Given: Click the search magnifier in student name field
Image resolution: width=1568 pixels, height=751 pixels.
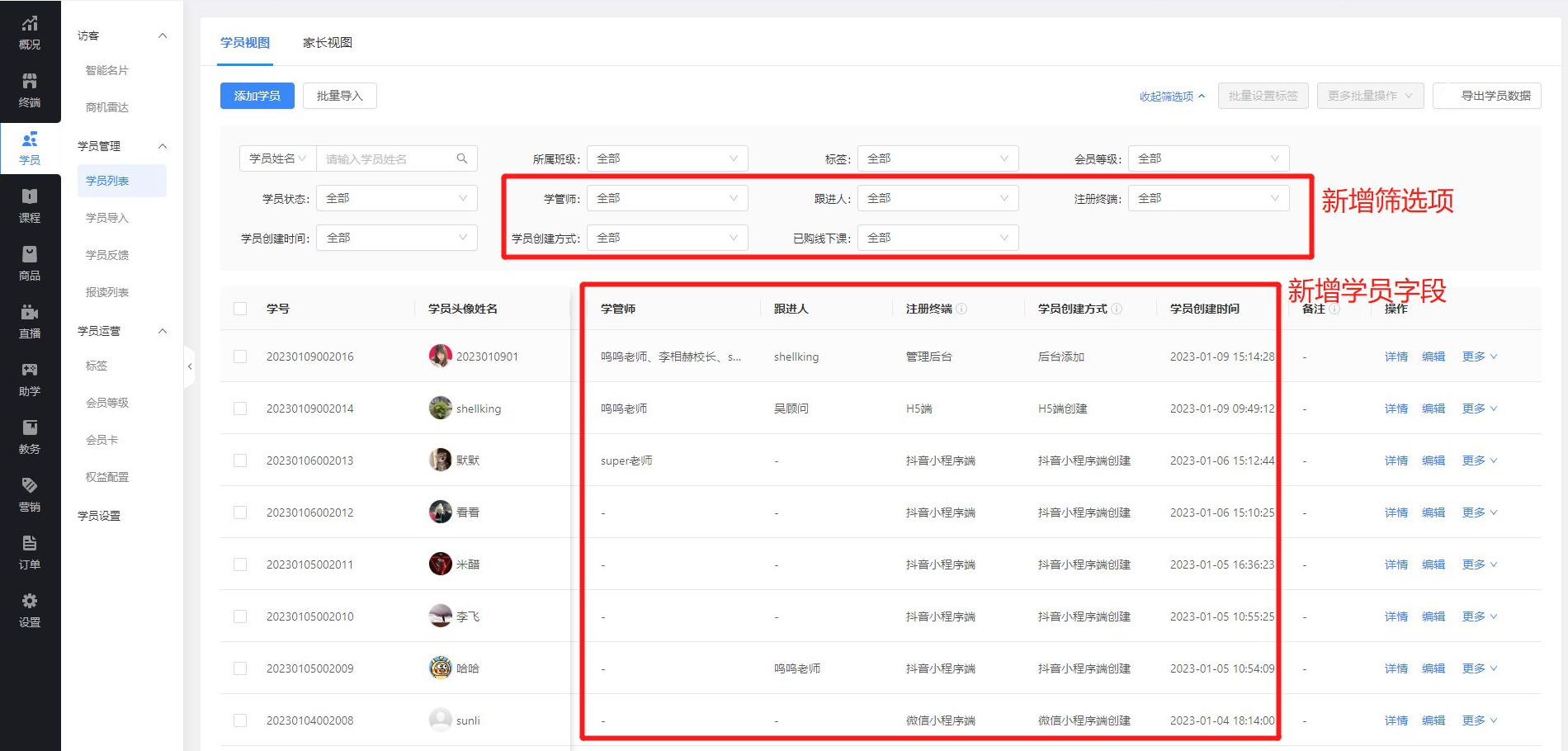Looking at the screenshot, I should click(462, 158).
